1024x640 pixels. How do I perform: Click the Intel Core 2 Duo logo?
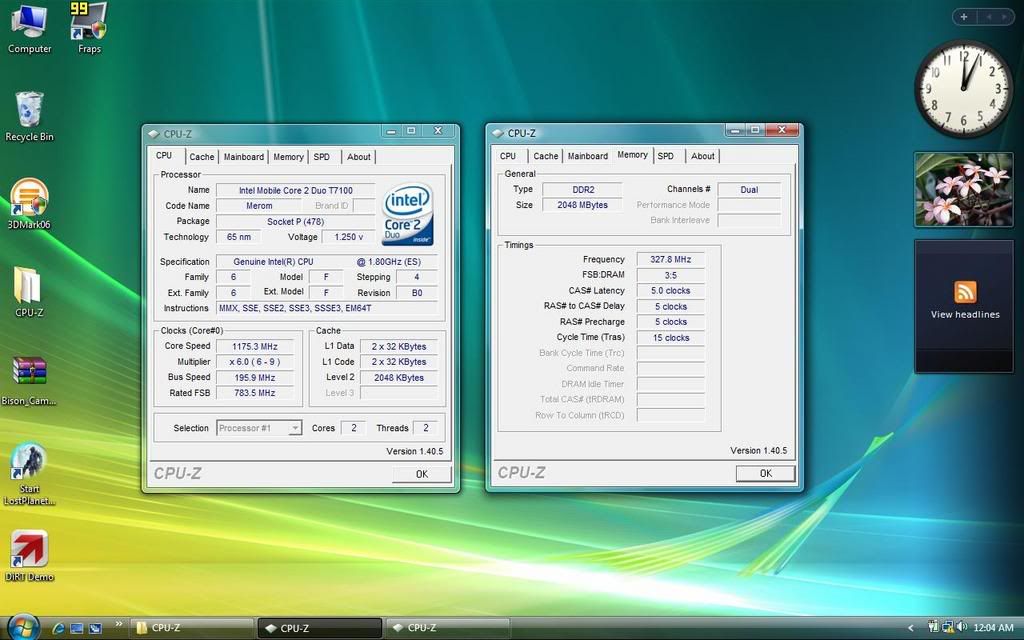(408, 215)
